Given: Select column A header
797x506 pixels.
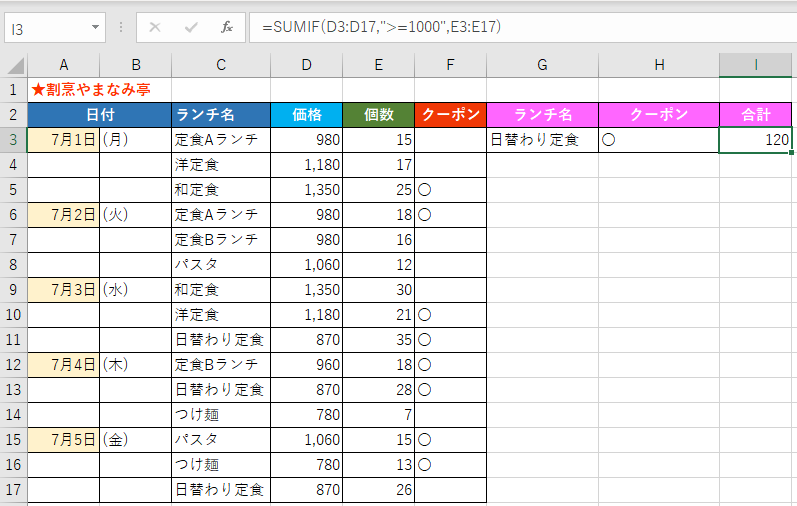Looking at the screenshot, I should pyautogui.click(x=64, y=65).
